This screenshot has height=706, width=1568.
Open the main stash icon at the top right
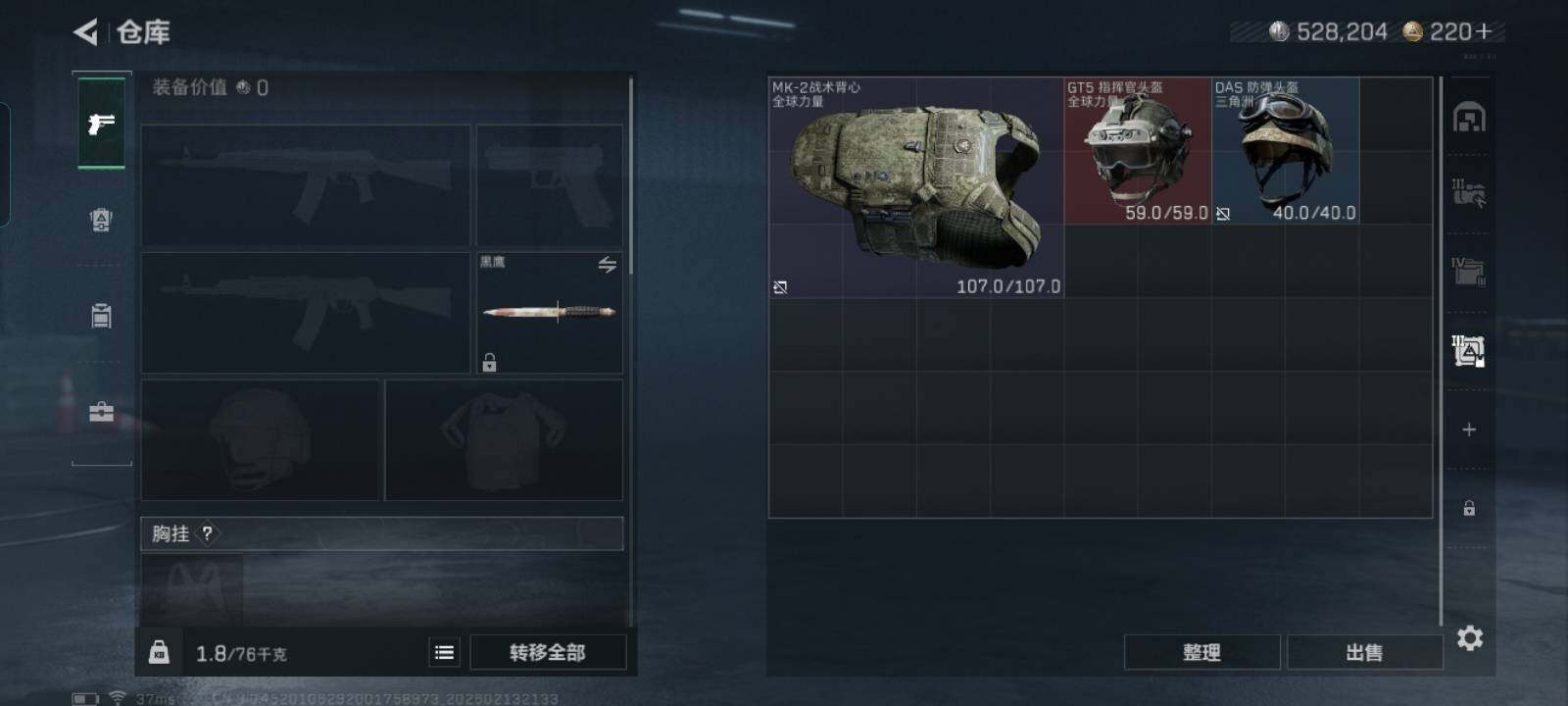(1469, 118)
